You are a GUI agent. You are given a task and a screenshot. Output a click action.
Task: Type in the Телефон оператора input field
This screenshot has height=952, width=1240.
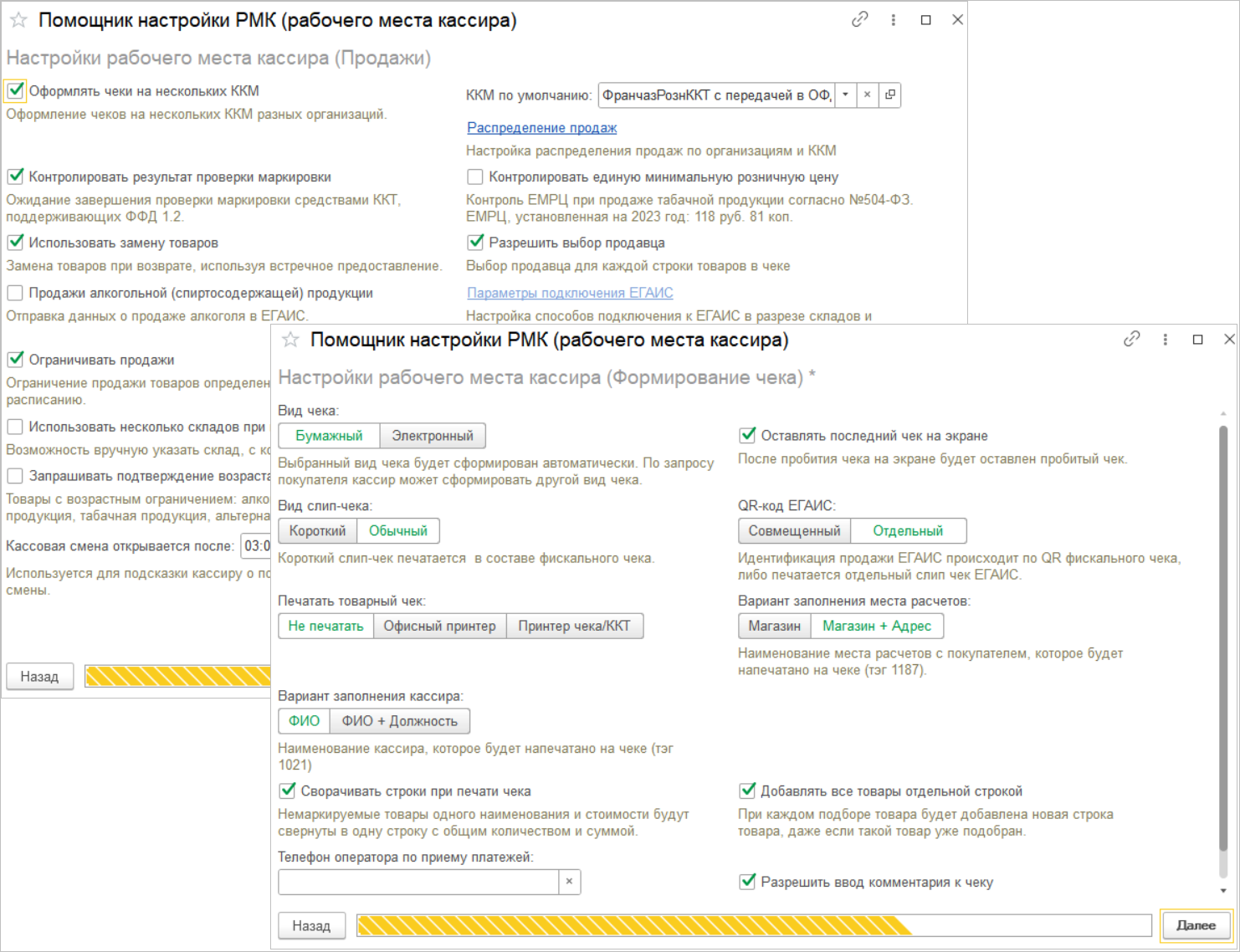click(x=418, y=882)
